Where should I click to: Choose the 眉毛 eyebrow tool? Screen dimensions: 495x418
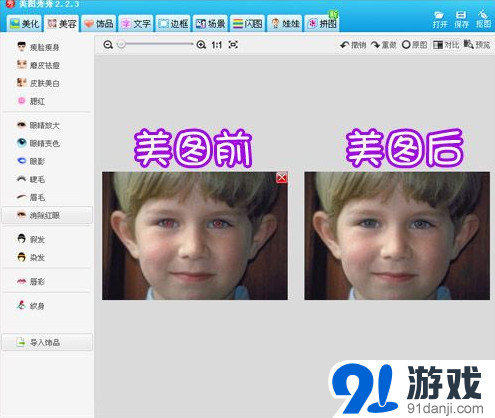[x=31, y=197]
